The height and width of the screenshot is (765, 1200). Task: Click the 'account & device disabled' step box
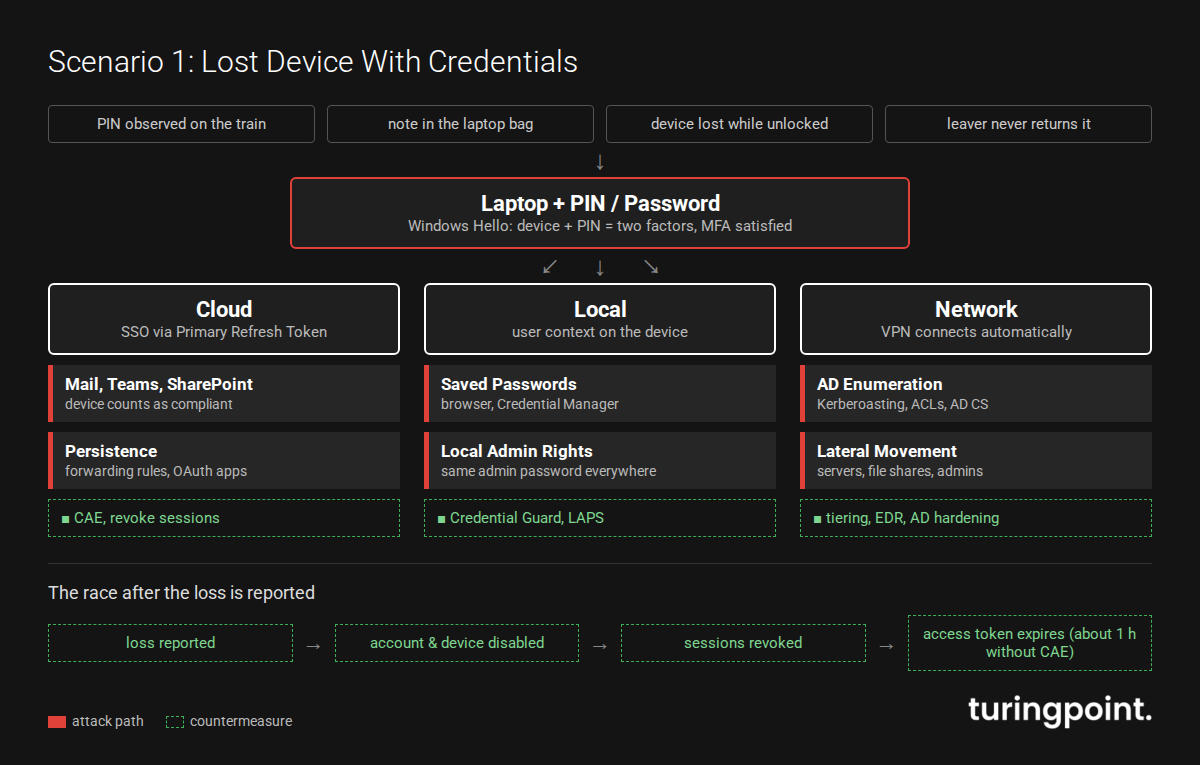457,643
